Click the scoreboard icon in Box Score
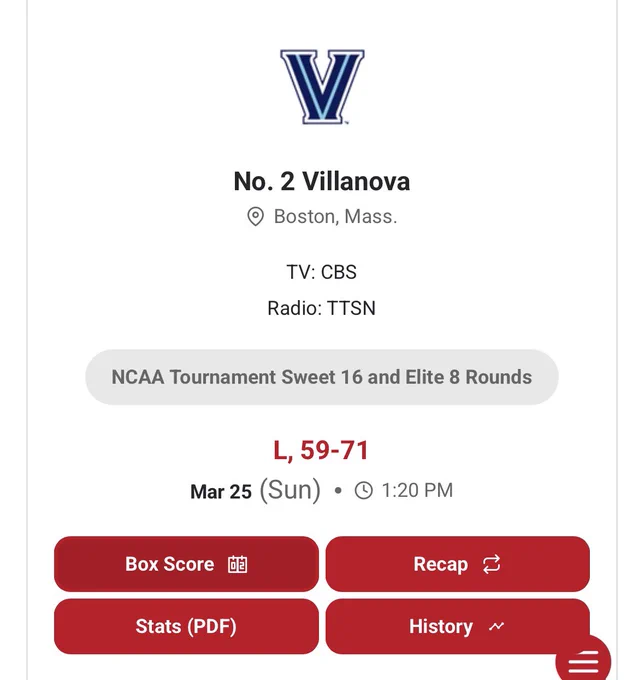Screen dimensions: 644x680 pos(238,564)
